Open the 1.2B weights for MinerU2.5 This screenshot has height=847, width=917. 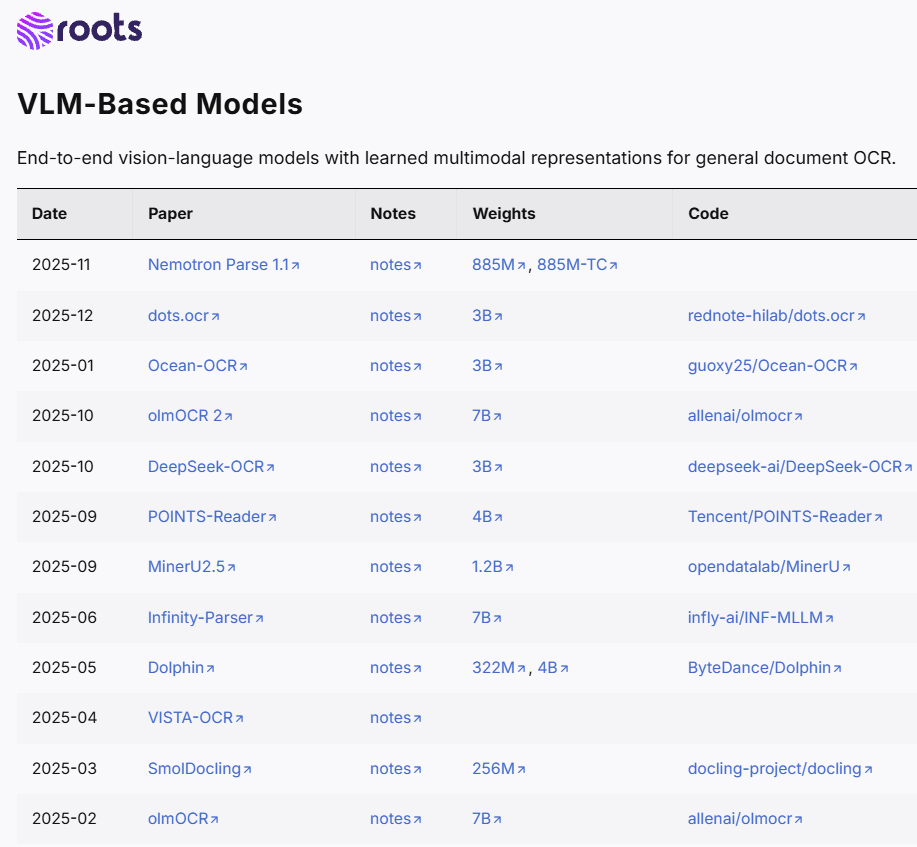point(486,566)
